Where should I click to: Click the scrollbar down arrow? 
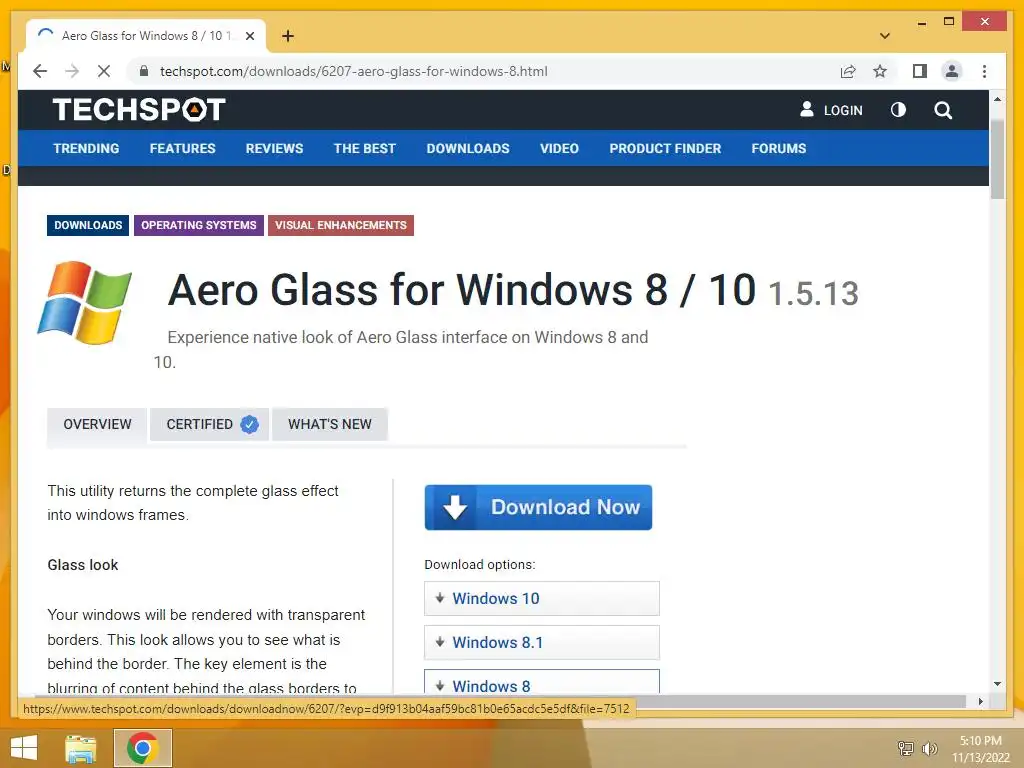click(997, 684)
